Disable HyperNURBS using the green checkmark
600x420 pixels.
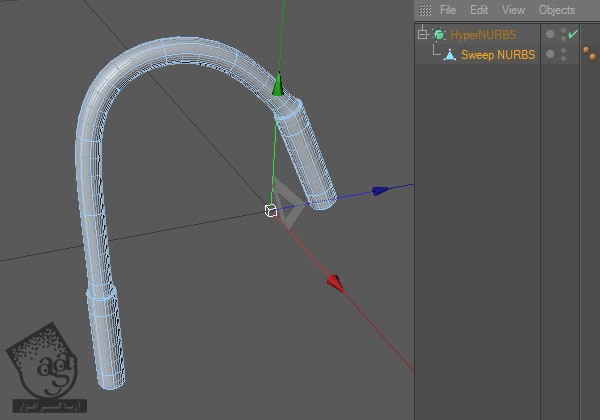(573, 34)
